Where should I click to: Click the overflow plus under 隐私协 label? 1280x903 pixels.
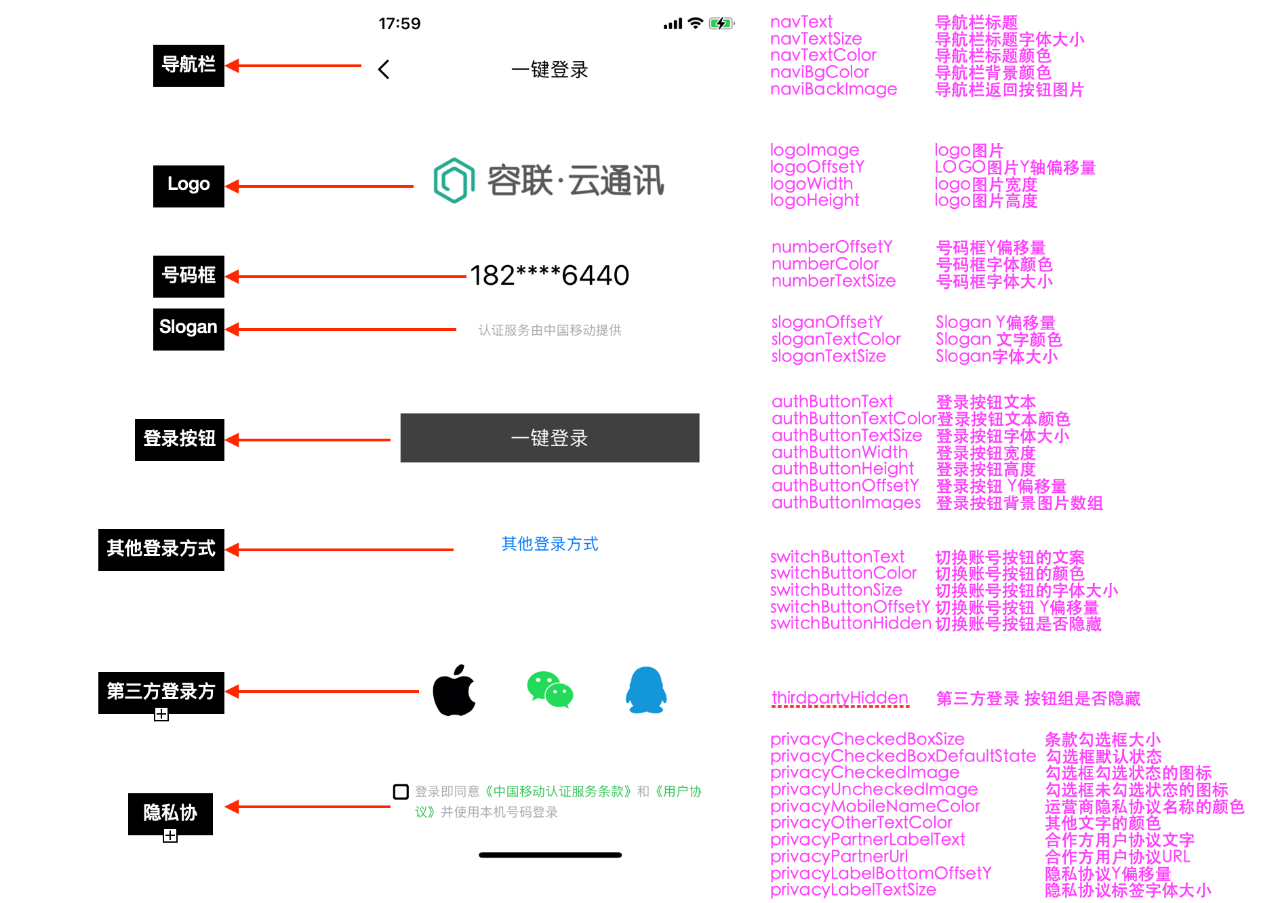point(170,836)
